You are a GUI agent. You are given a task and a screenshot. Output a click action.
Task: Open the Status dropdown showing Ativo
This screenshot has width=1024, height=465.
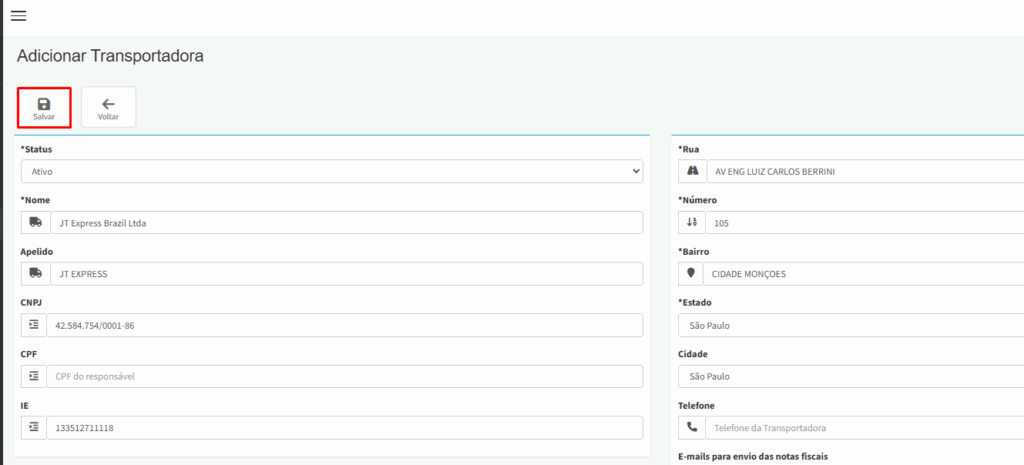pyautogui.click(x=332, y=171)
